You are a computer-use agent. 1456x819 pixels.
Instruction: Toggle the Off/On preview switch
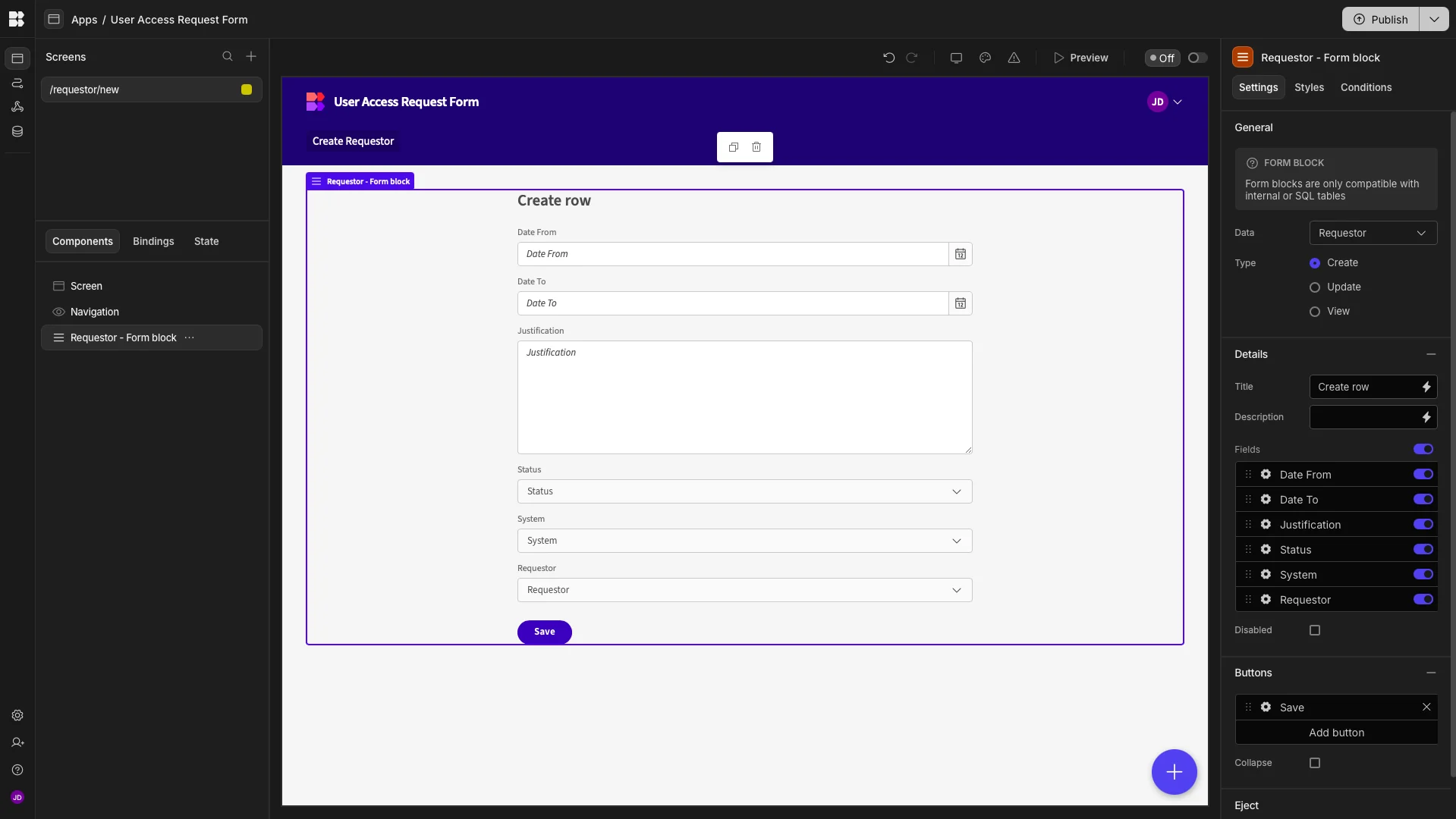tap(1196, 58)
